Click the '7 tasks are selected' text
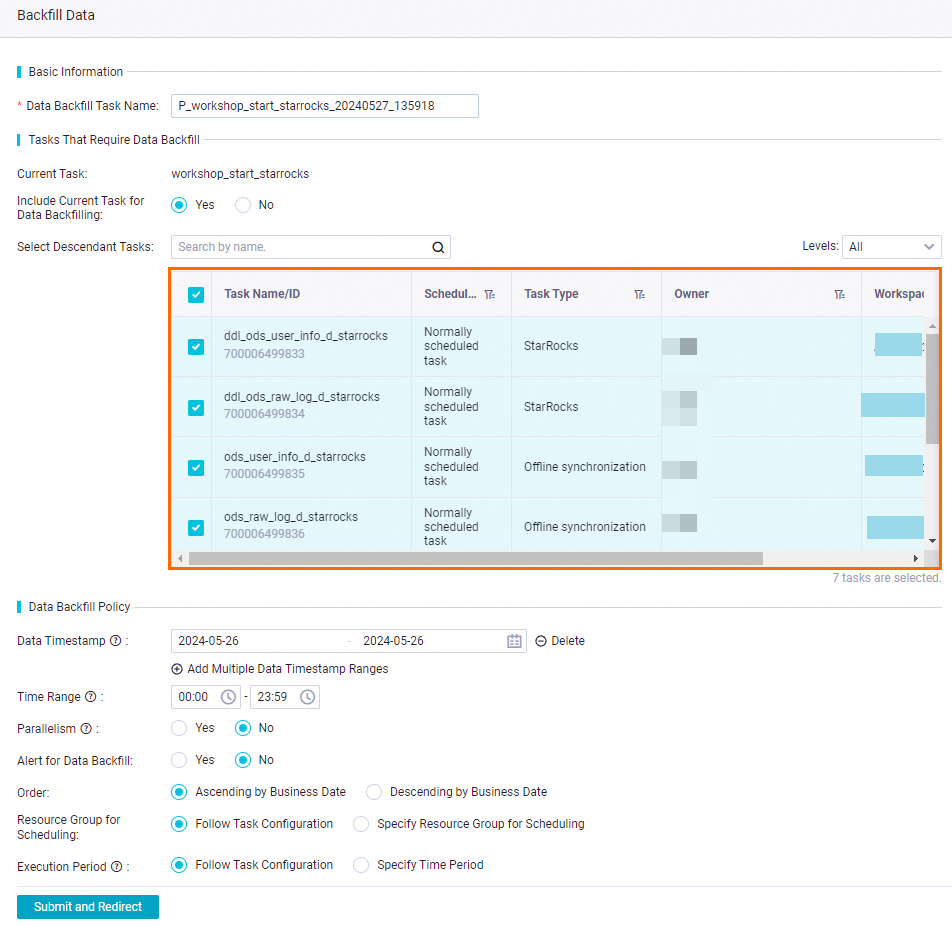The width and height of the screenshot is (952, 926). tap(886, 578)
